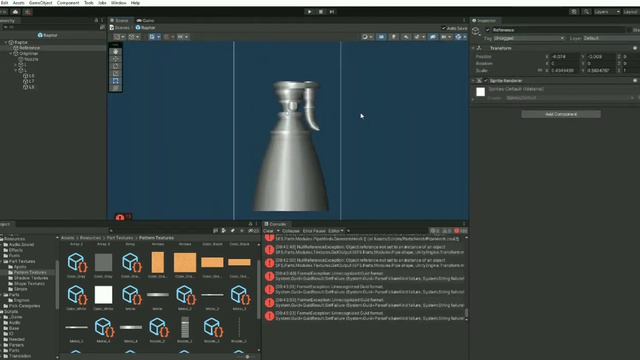640x360 pixels.
Task: Collapse the Raptor root in hierarchy
Action: [6, 42]
